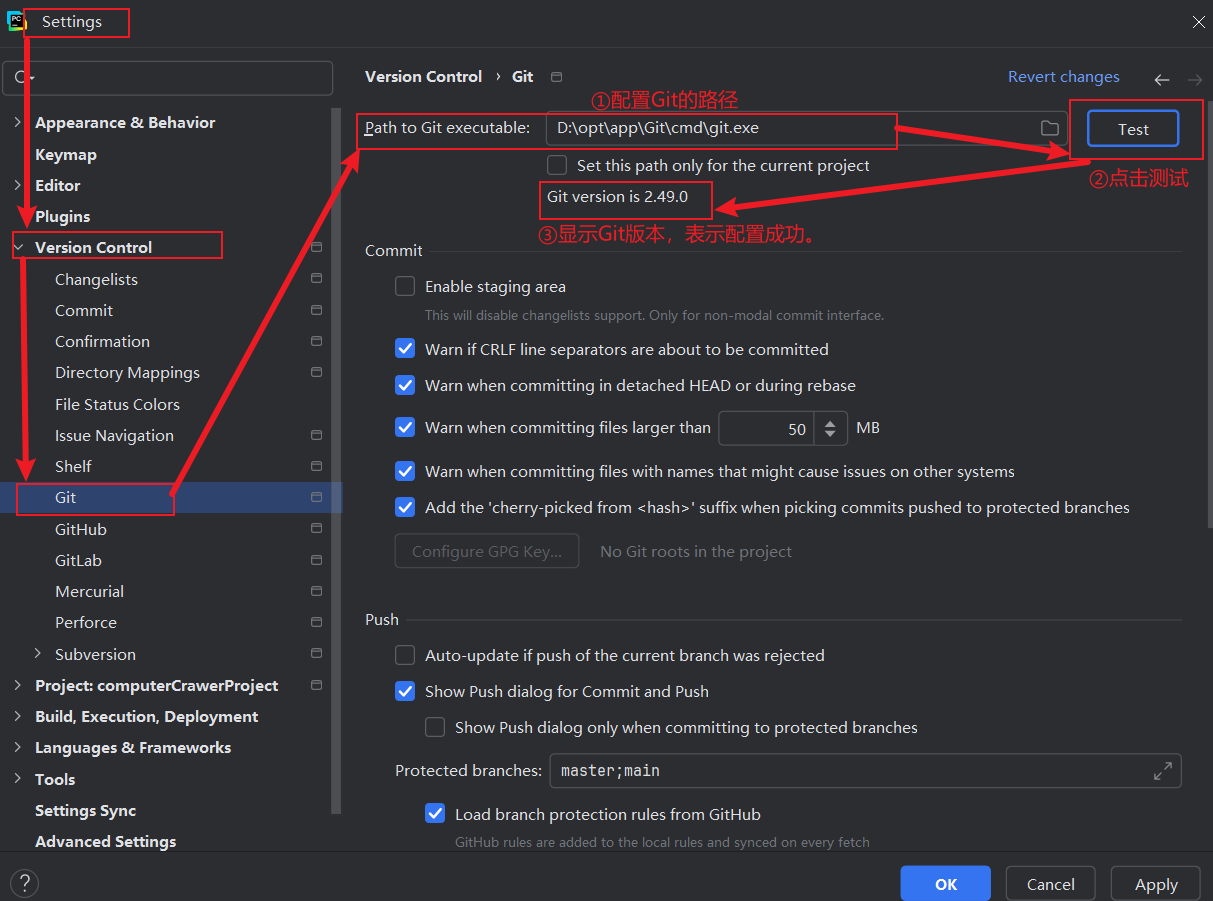Open the Keymap settings page
The height and width of the screenshot is (901, 1213).
tap(66, 154)
